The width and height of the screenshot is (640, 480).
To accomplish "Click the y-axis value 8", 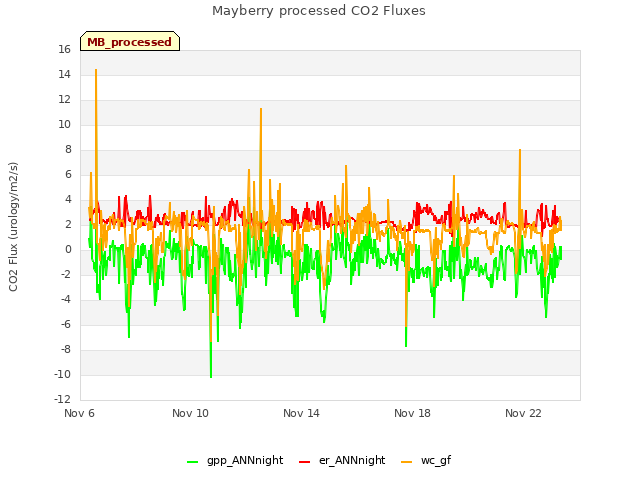I will click(68, 149).
